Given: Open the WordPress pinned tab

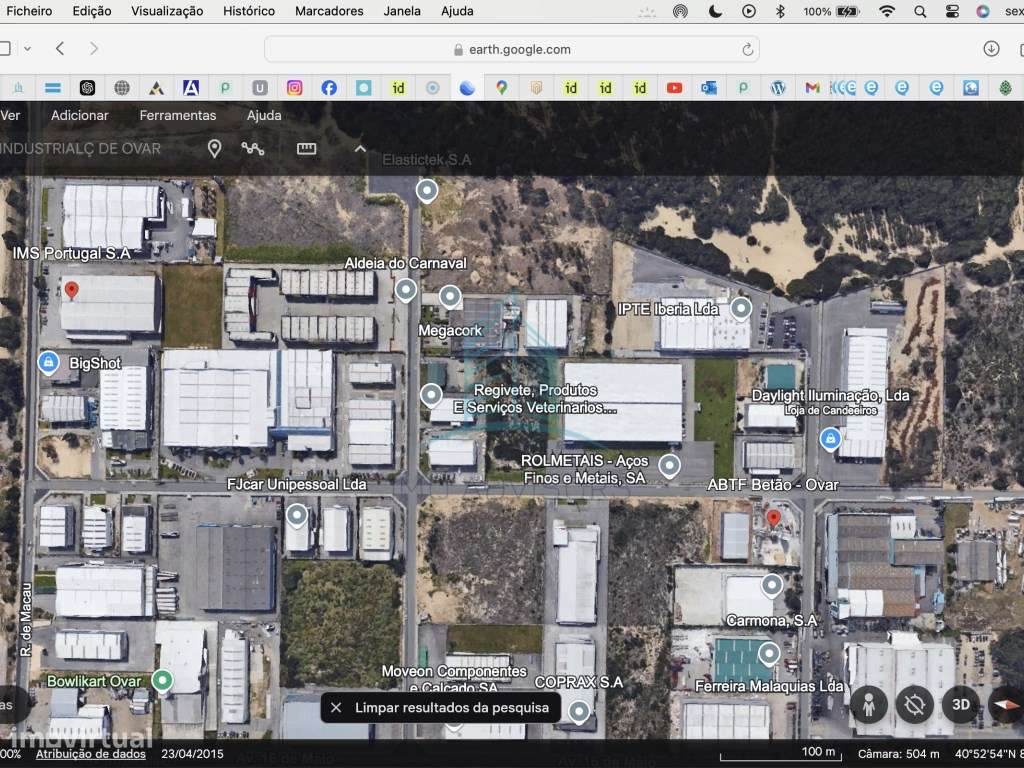Looking at the screenshot, I should (x=778, y=88).
